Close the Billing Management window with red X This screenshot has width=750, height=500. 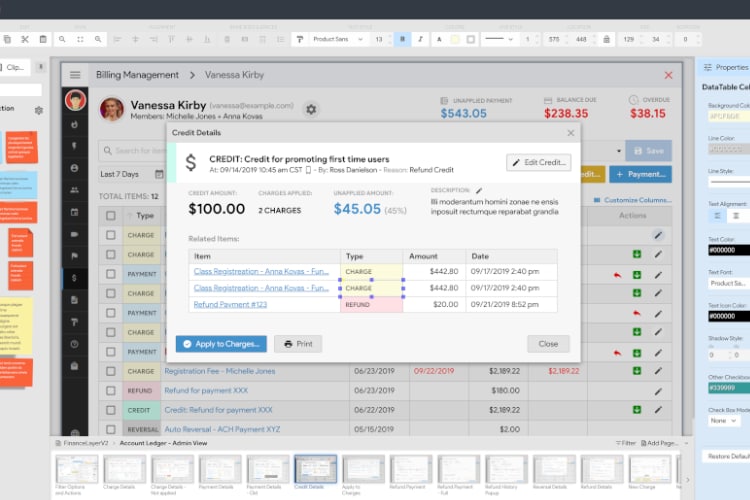[x=668, y=75]
